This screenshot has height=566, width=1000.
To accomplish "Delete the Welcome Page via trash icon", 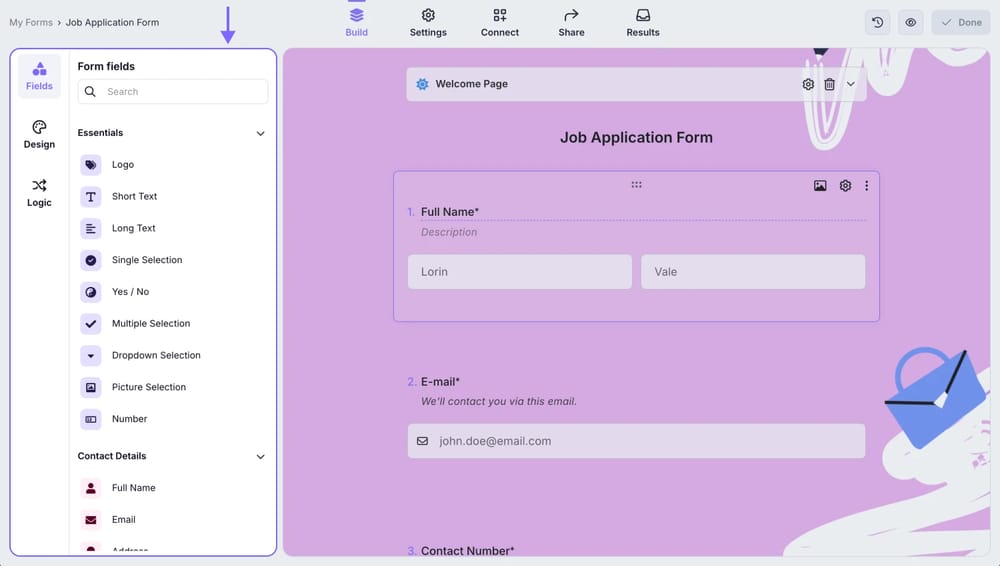I will (829, 85).
